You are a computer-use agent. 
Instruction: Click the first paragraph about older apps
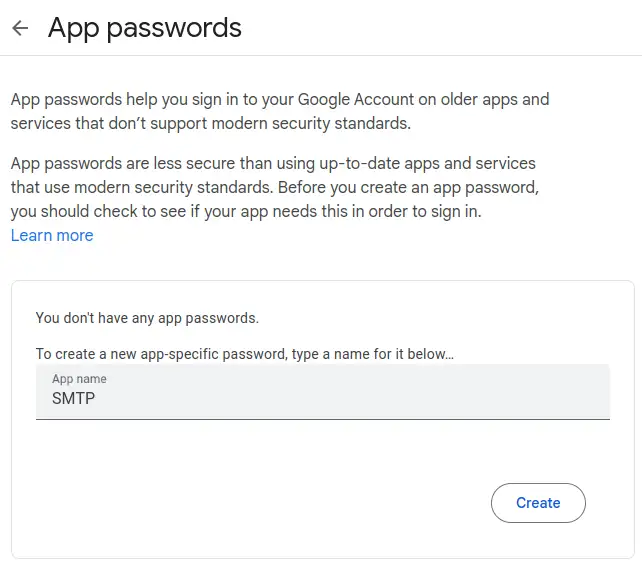[280, 111]
